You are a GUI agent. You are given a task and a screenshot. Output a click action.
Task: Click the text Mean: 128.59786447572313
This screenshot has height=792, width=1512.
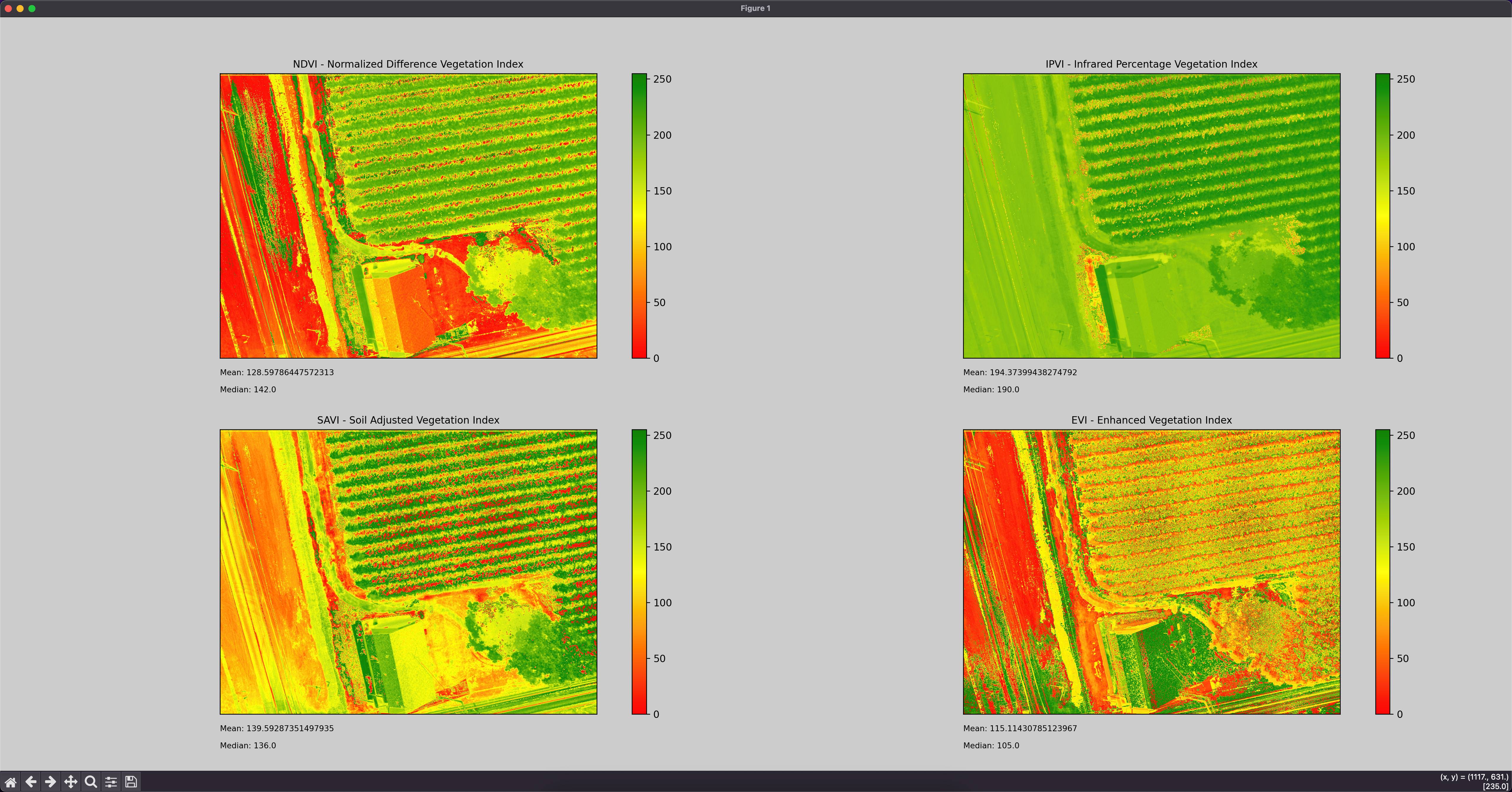coord(276,373)
